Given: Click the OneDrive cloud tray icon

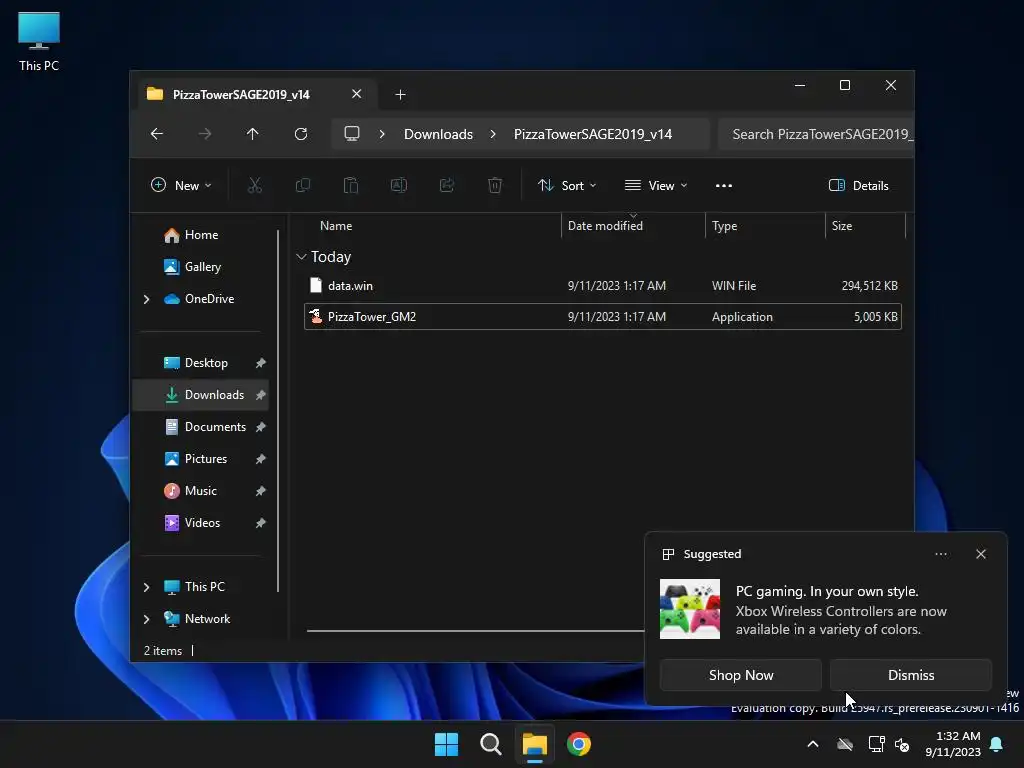Looking at the screenshot, I should [x=845, y=744].
